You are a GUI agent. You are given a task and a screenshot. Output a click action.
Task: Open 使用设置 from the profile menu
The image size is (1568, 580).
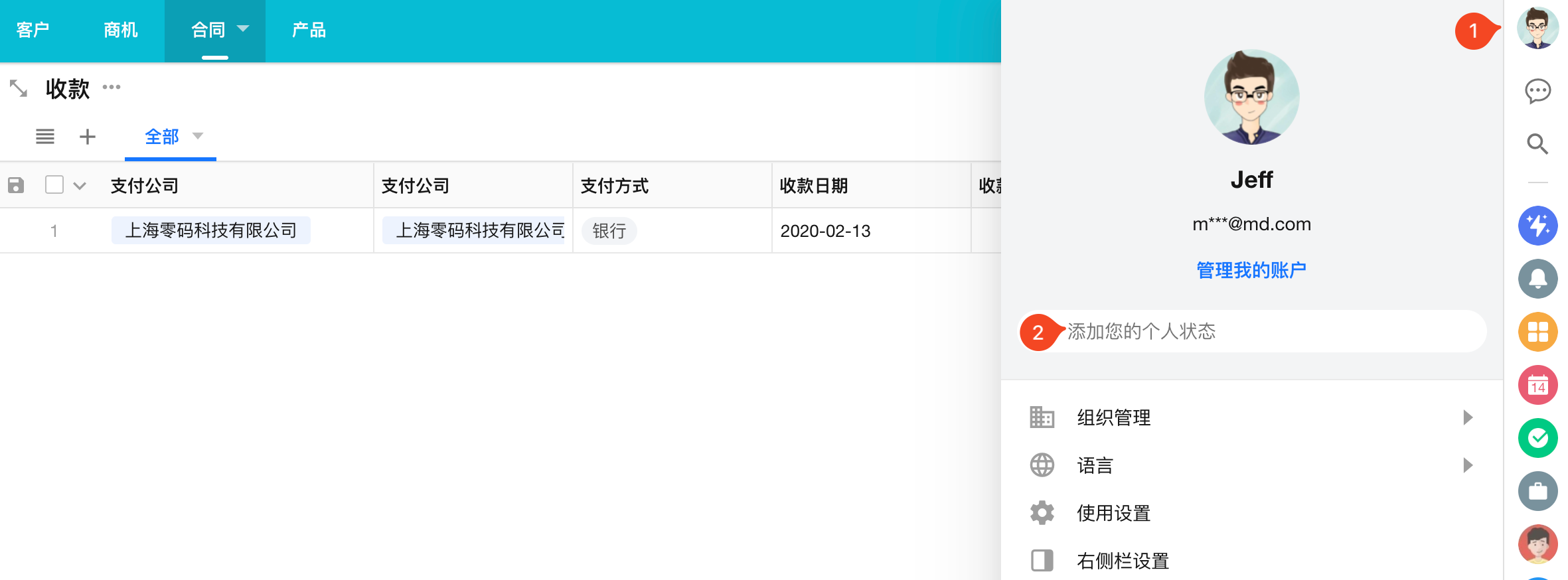coord(1113,513)
